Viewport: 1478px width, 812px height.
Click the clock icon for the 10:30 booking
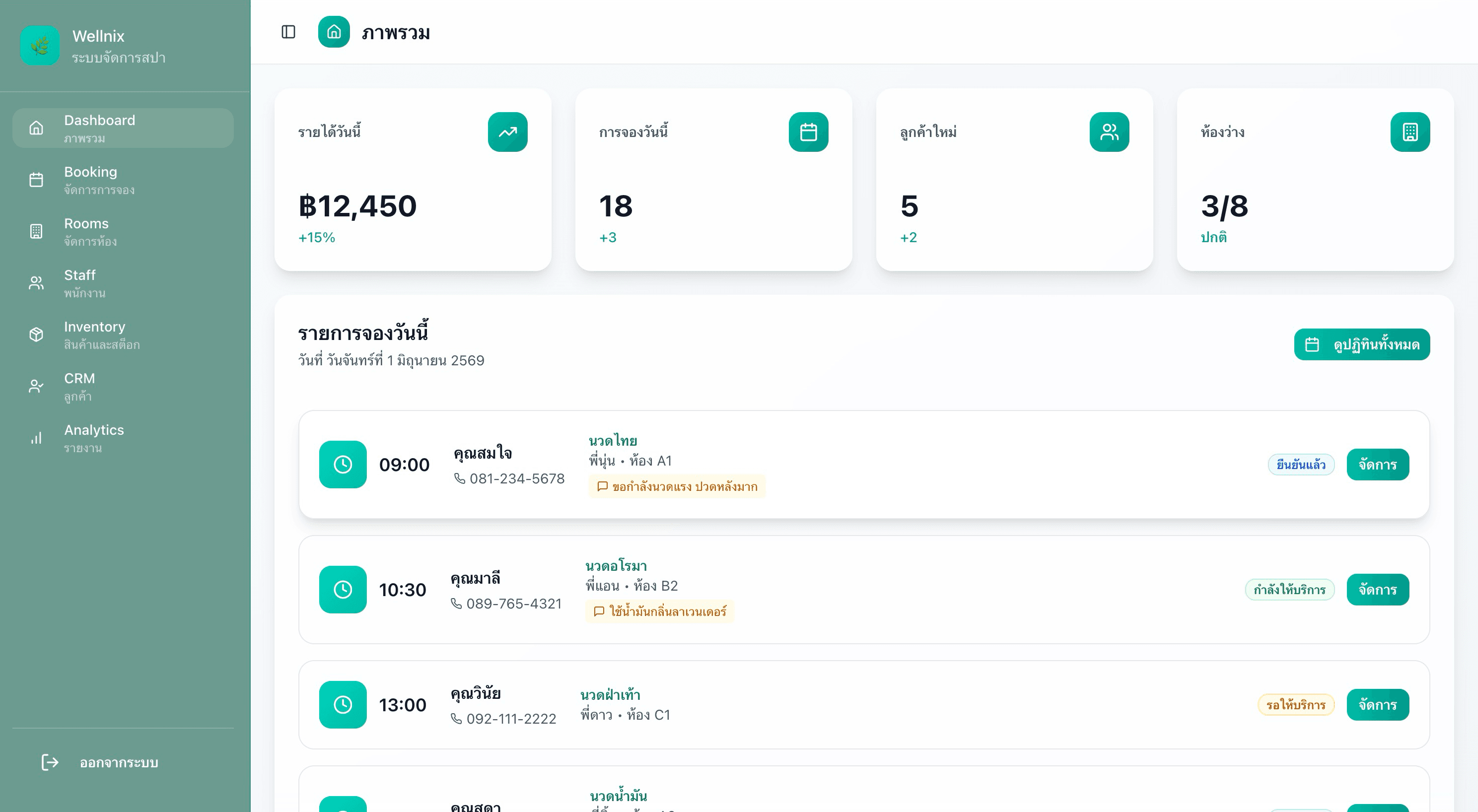tap(343, 590)
